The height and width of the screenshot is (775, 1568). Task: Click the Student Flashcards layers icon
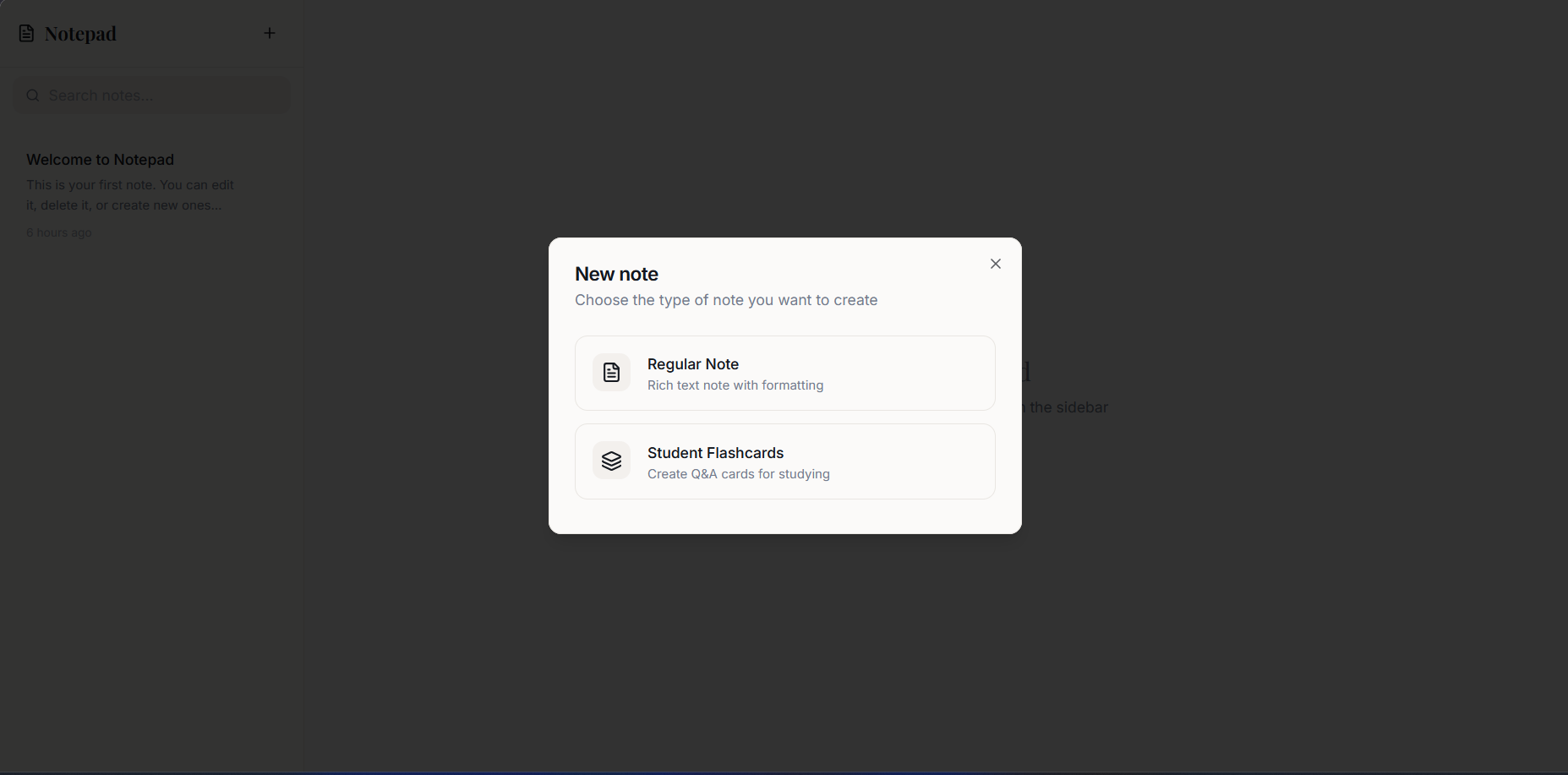click(611, 461)
